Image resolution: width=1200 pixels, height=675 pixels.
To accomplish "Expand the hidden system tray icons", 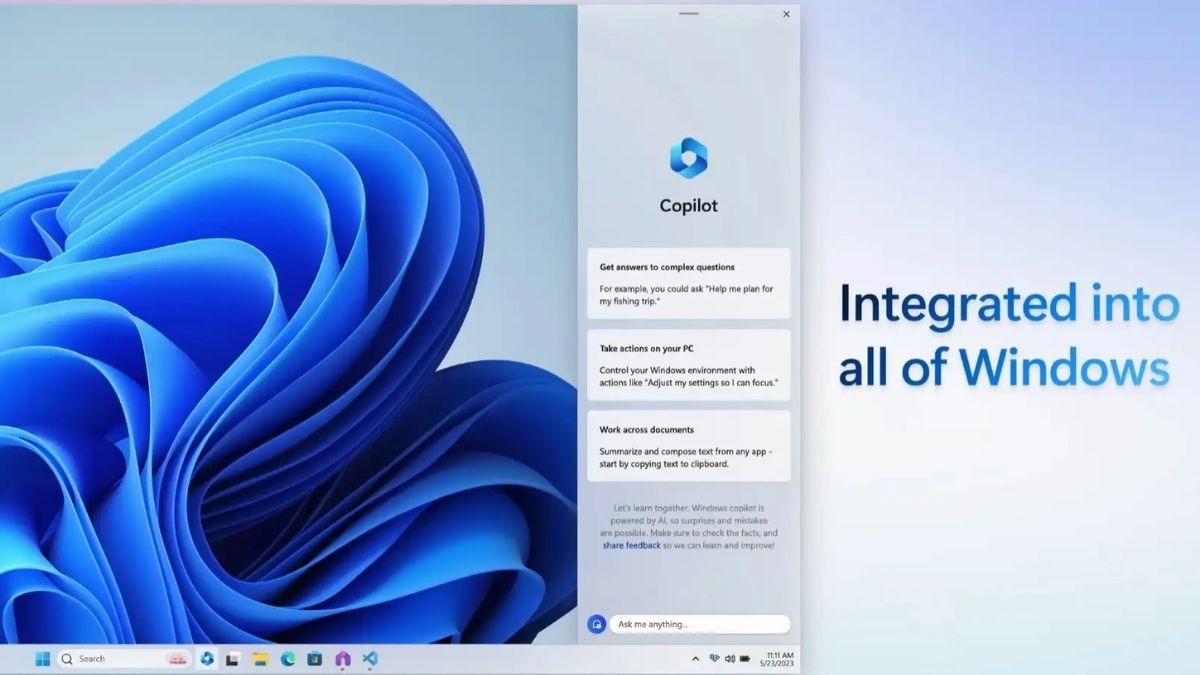I will click(x=696, y=659).
